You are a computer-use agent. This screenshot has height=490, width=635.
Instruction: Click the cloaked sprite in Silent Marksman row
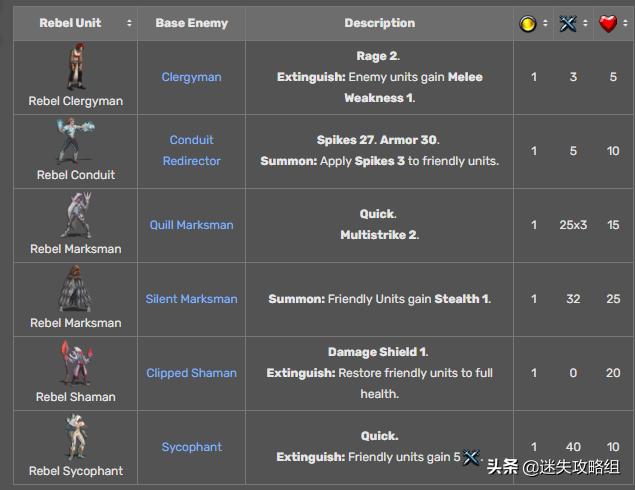click(x=76, y=289)
